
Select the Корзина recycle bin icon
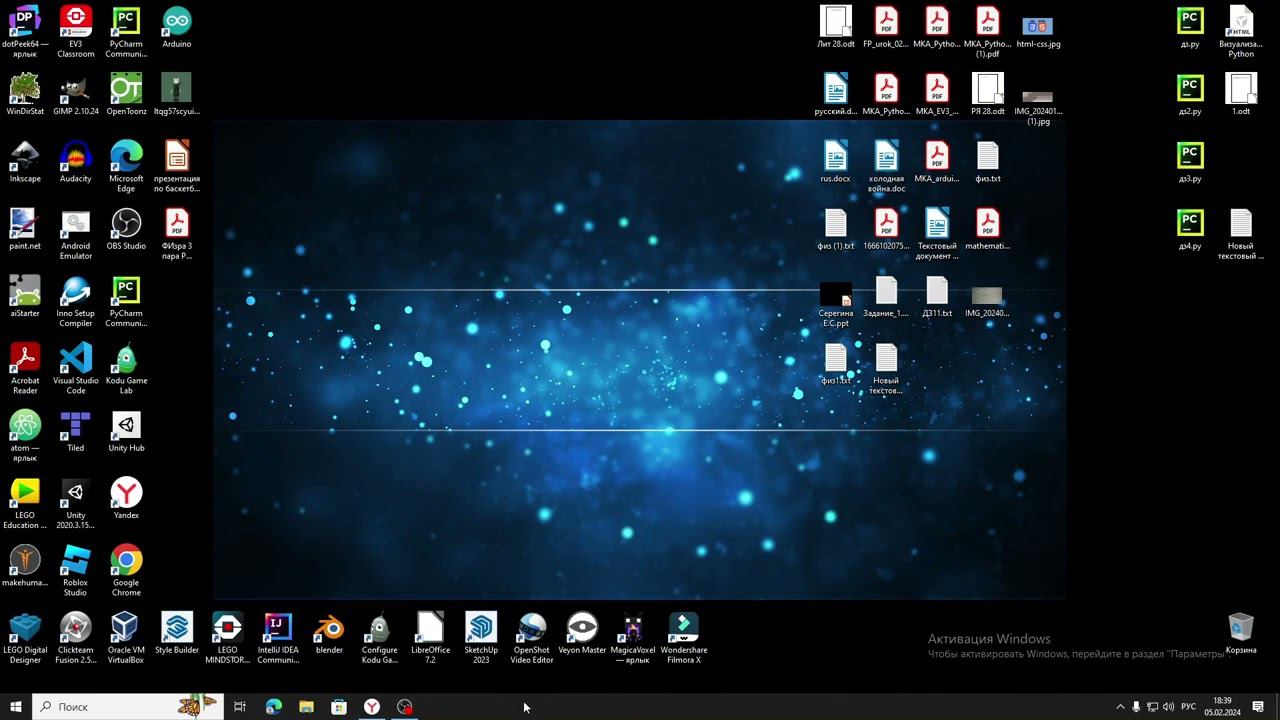coord(1241,632)
